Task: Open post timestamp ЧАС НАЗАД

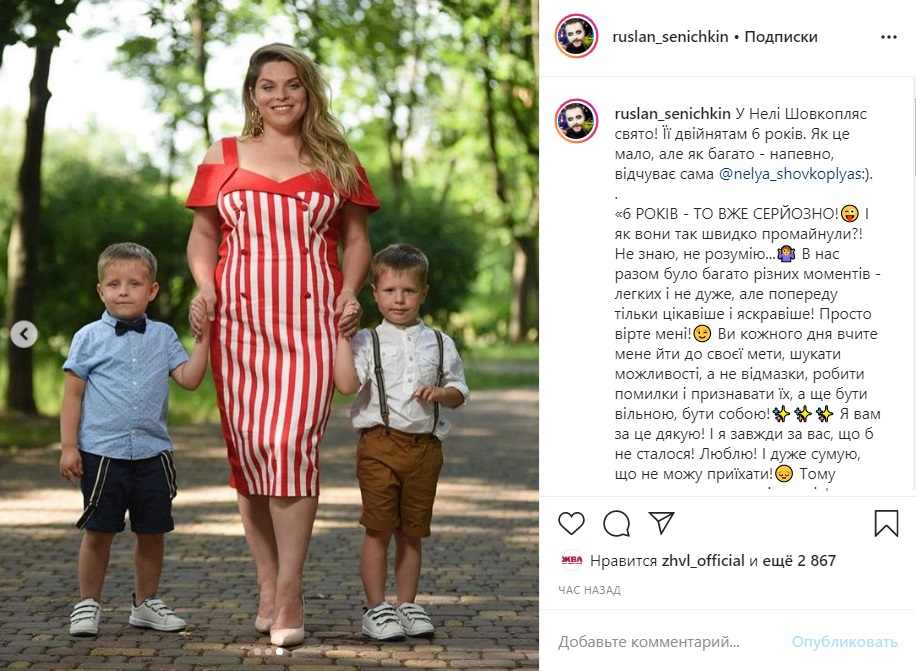Action: tap(589, 590)
